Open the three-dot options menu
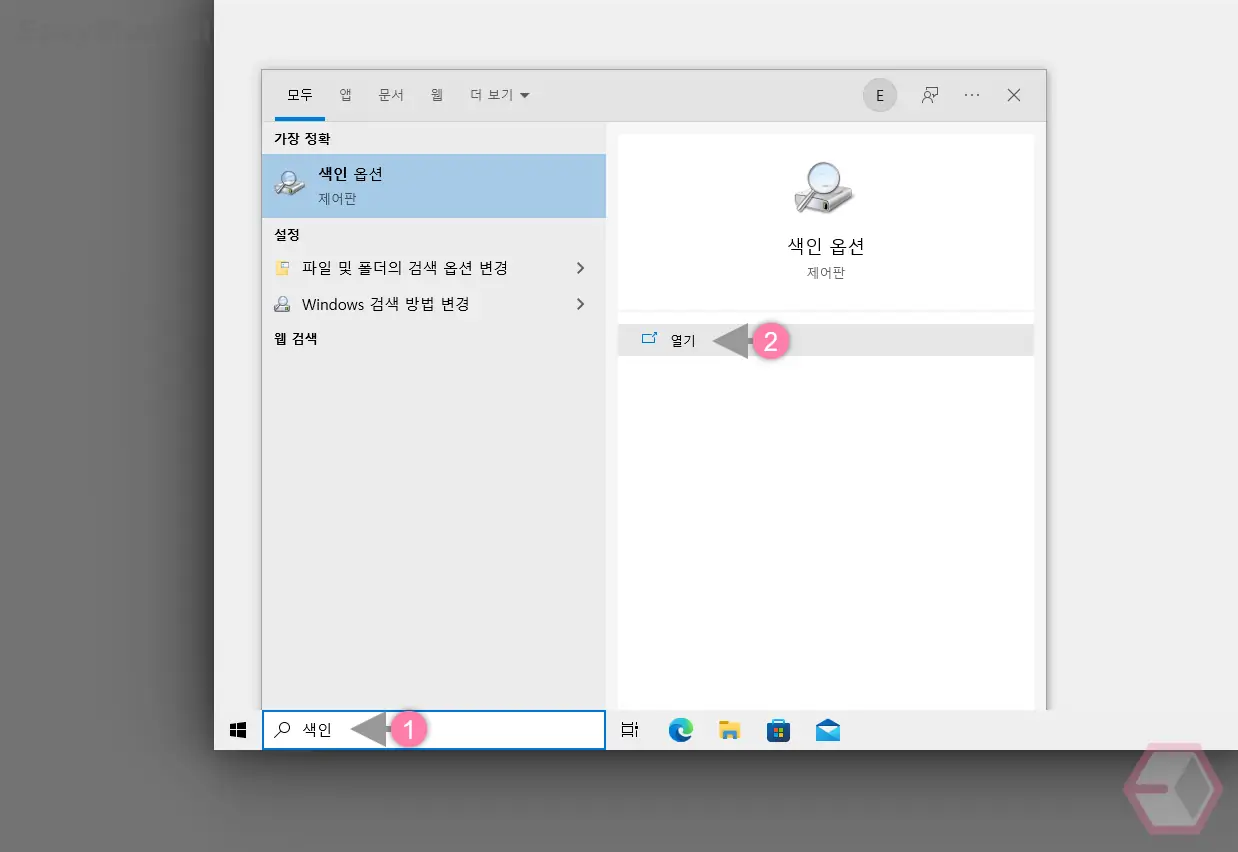The width and height of the screenshot is (1238, 852). click(972, 95)
